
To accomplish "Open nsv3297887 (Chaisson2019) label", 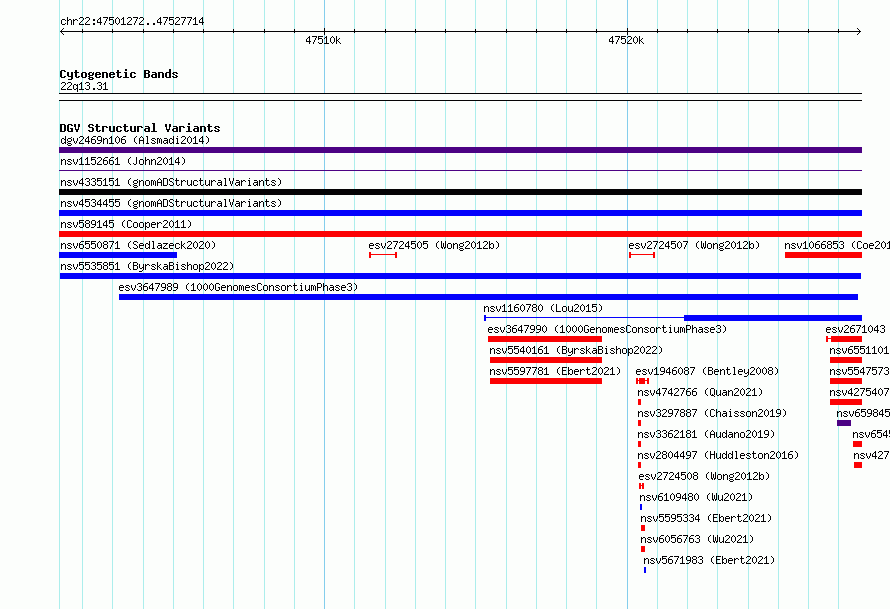I will coord(712,413).
